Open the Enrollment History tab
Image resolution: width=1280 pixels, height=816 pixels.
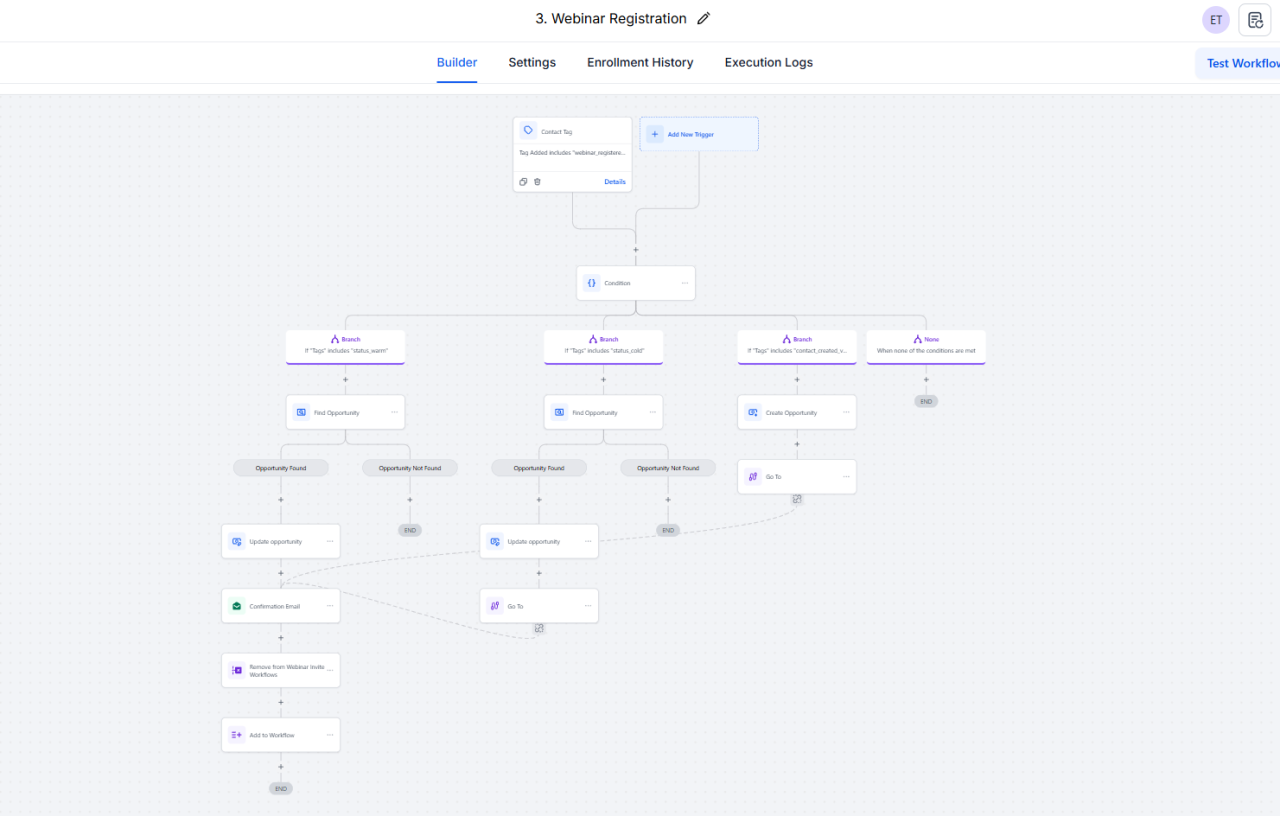[640, 62]
